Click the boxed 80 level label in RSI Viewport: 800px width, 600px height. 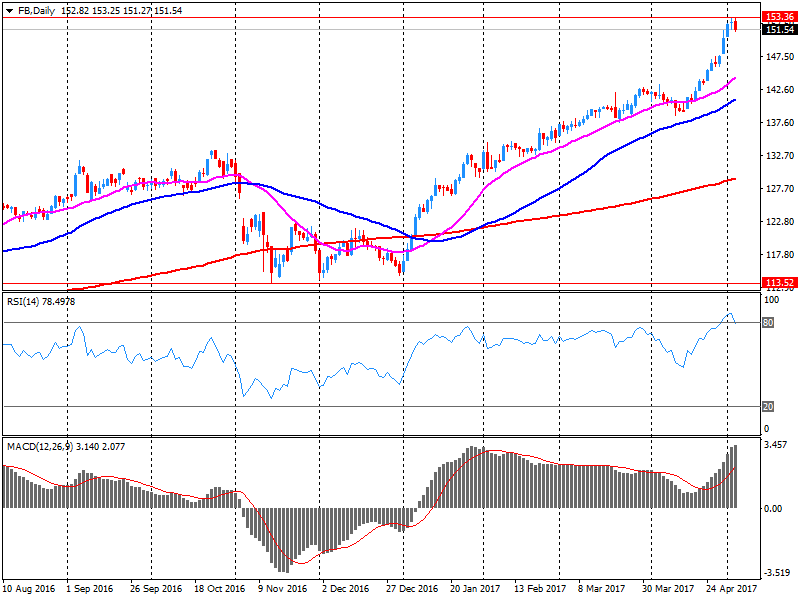coord(769,323)
